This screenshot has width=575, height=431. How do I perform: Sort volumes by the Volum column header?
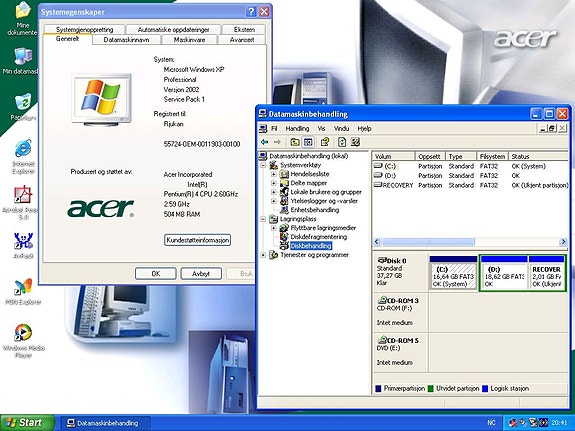click(393, 156)
